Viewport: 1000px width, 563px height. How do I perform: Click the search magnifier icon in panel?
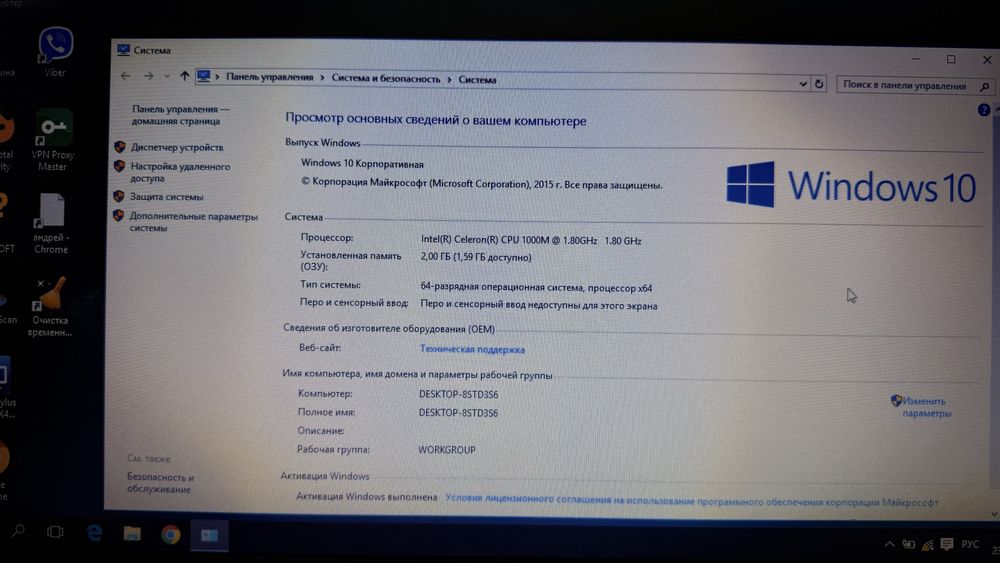985,87
